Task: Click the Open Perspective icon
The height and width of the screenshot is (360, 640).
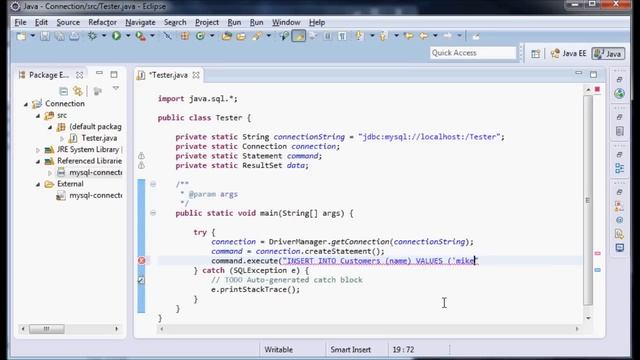Action: coord(536,53)
